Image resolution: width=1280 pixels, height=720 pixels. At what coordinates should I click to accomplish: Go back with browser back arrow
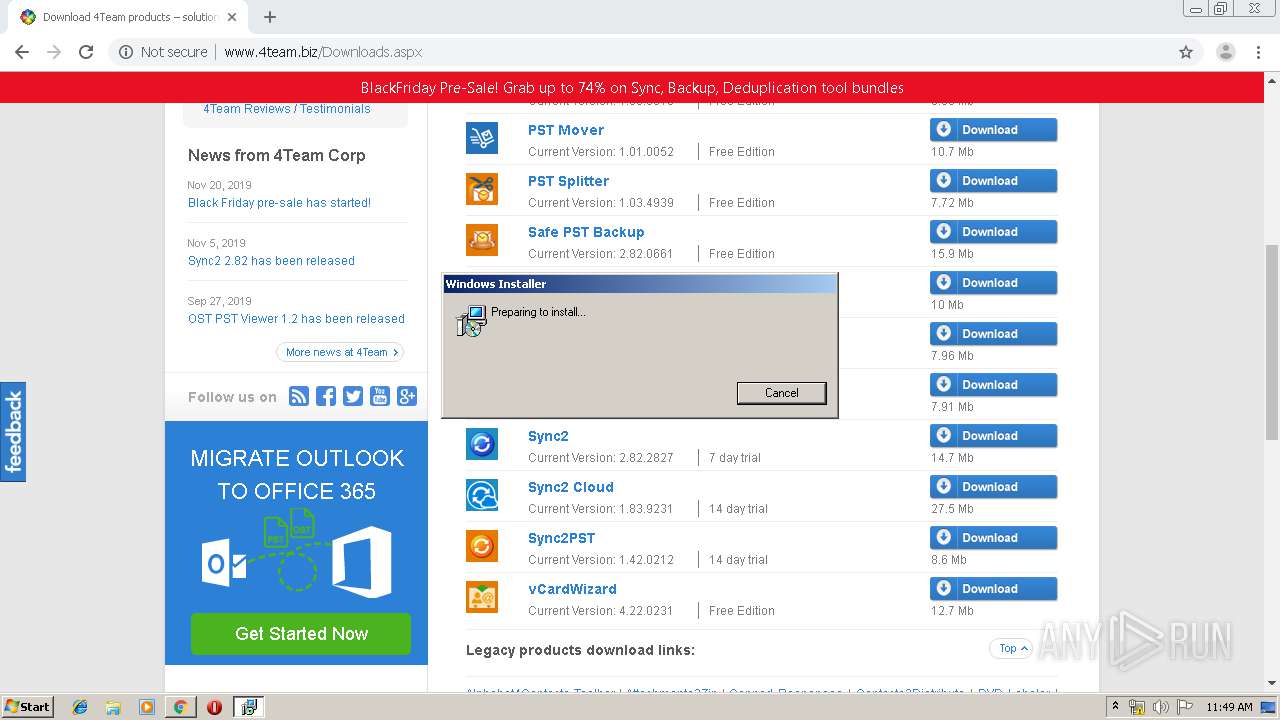coord(22,52)
